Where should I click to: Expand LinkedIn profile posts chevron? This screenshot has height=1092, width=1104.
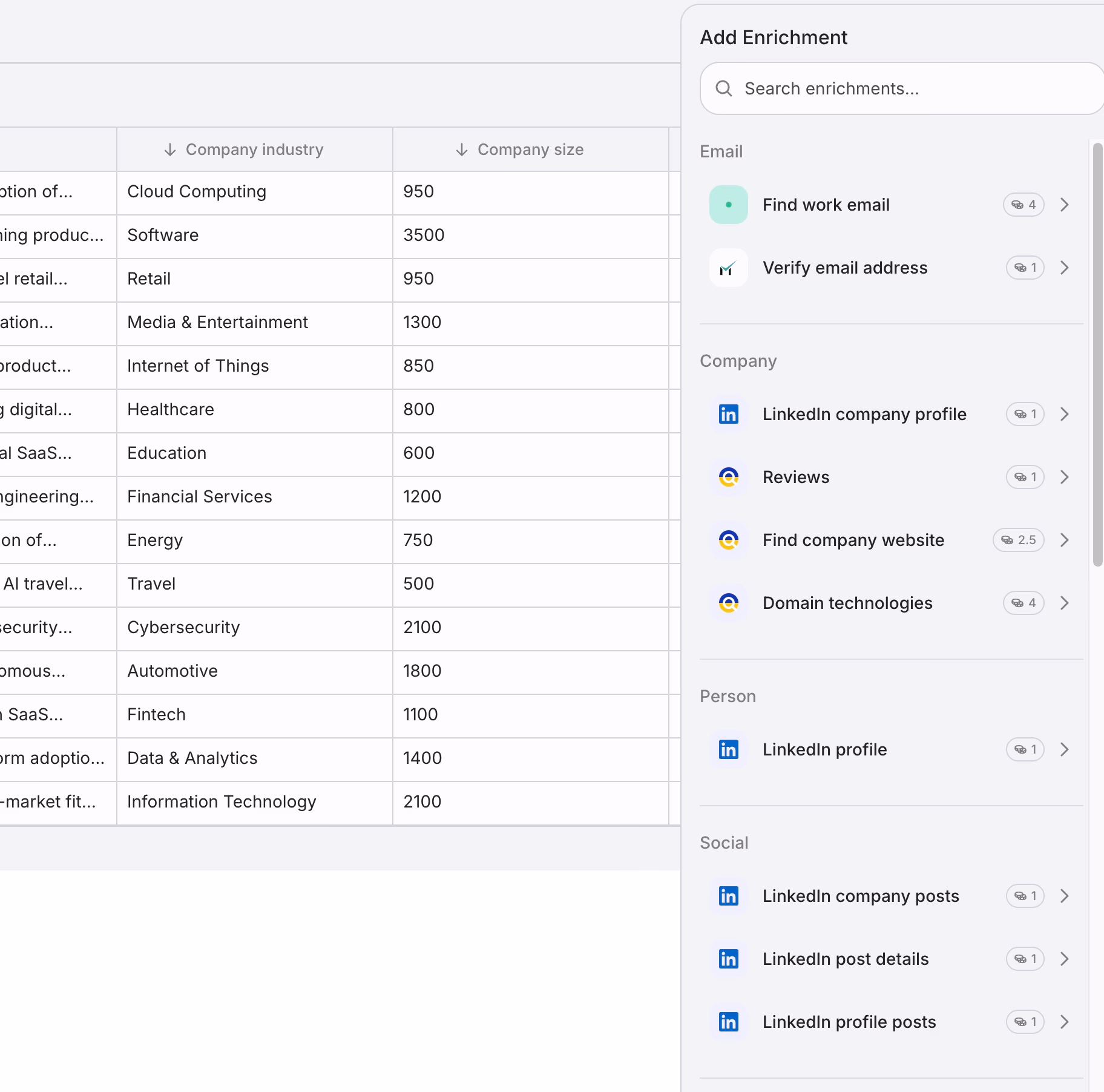pyautogui.click(x=1065, y=1022)
